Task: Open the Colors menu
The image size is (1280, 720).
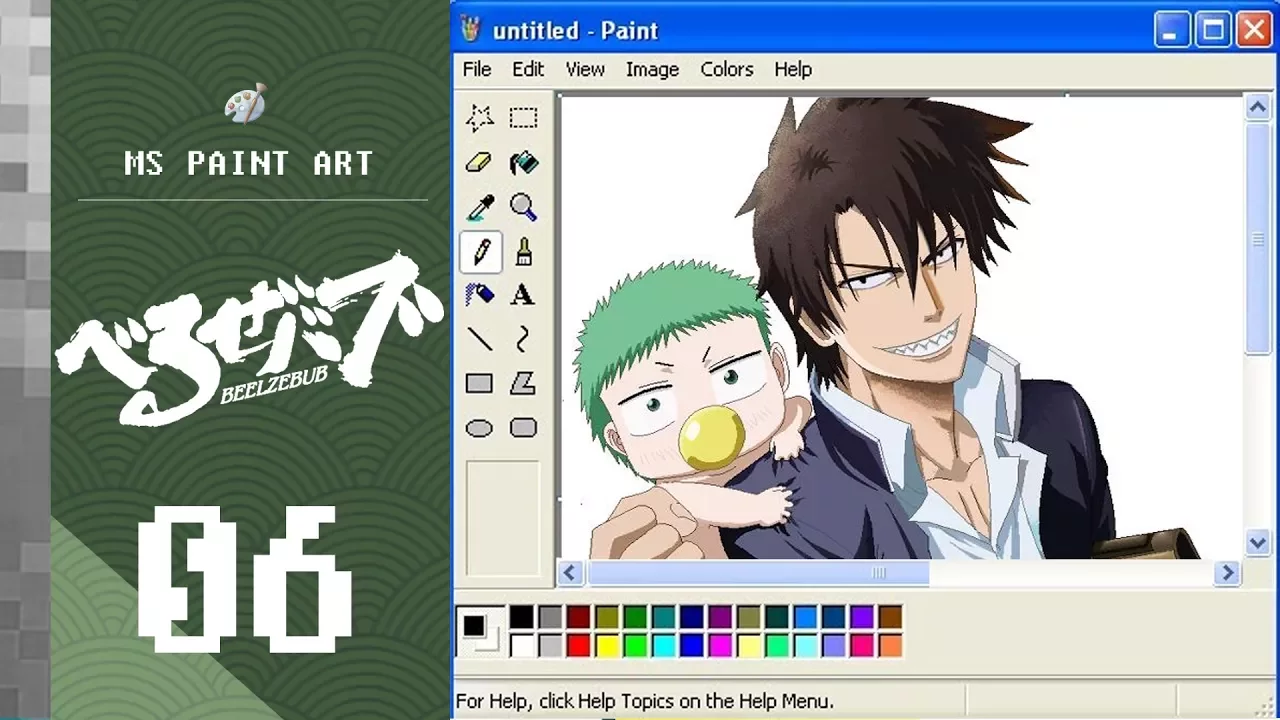Action: (727, 69)
